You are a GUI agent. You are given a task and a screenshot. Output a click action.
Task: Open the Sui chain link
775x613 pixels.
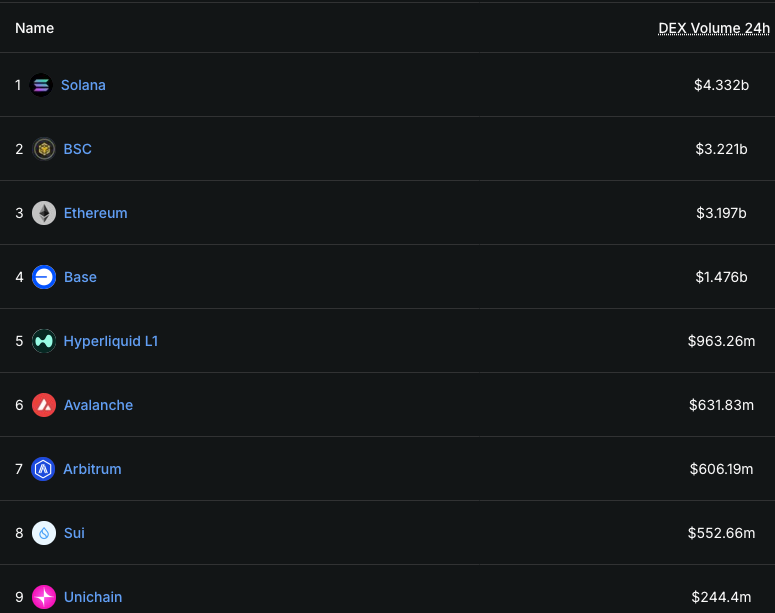[x=74, y=533]
